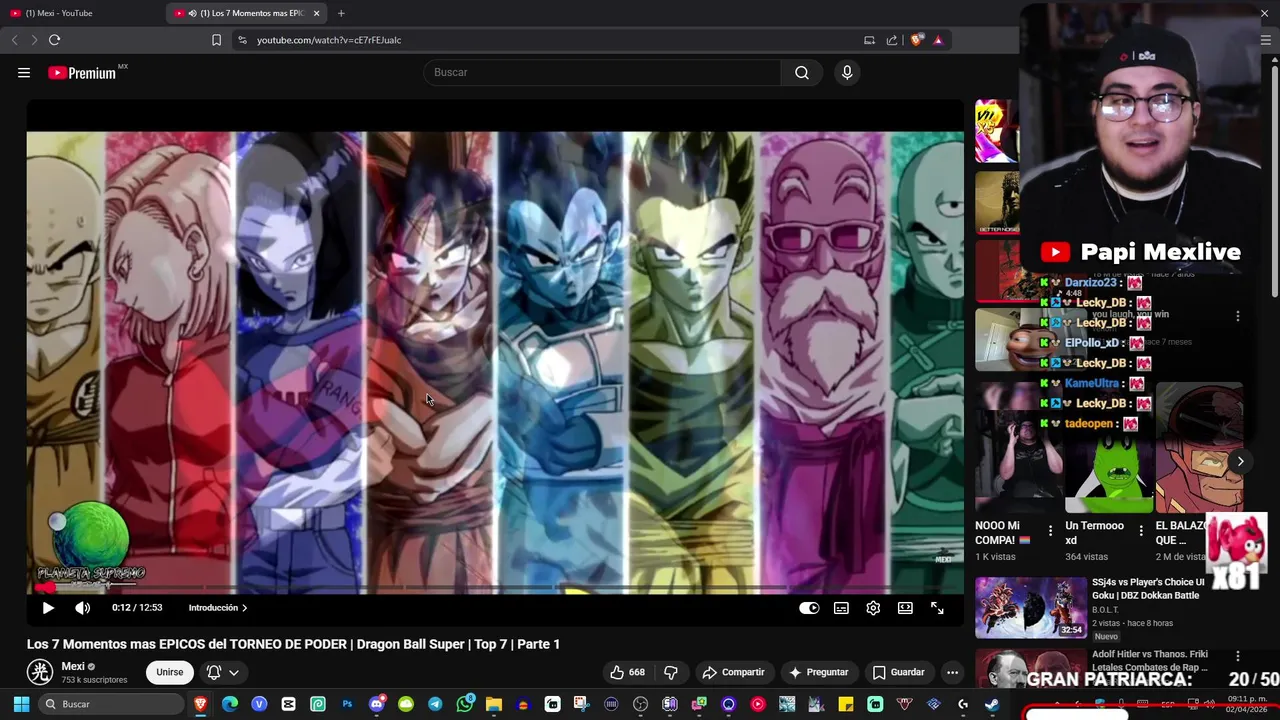Open the YouTube guide hamburger menu

coord(24,72)
